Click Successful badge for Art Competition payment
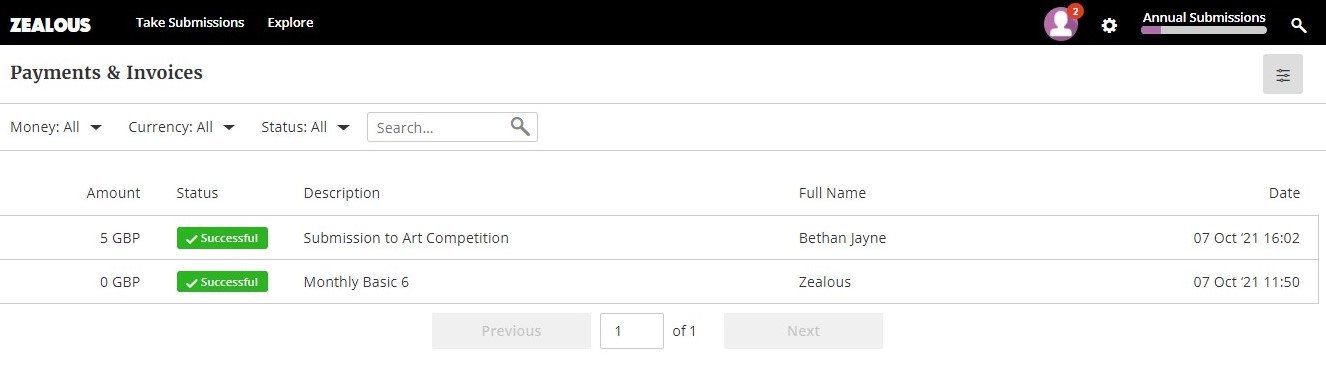Image resolution: width=1326 pixels, height=373 pixels. tap(222, 238)
